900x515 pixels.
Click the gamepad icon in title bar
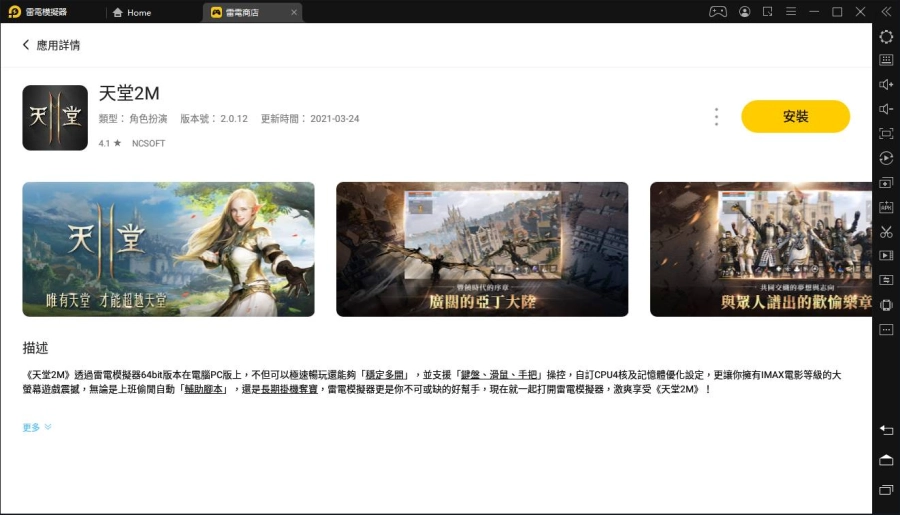718,11
